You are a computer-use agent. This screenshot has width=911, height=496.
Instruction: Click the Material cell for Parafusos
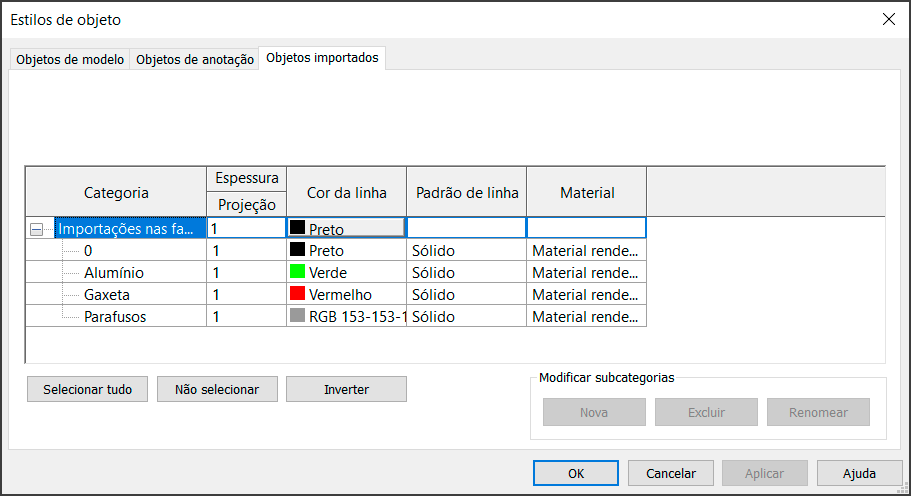coord(585,317)
